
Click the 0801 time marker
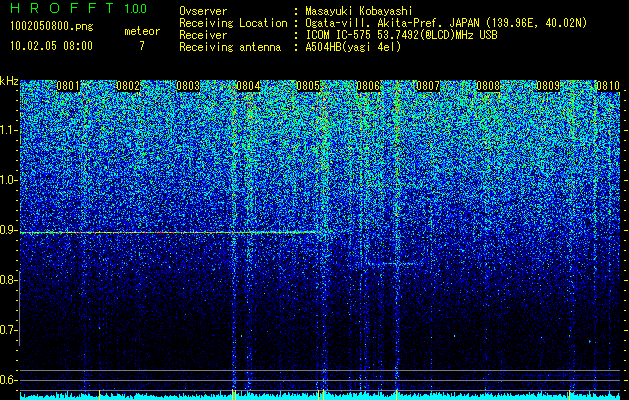tap(68, 86)
